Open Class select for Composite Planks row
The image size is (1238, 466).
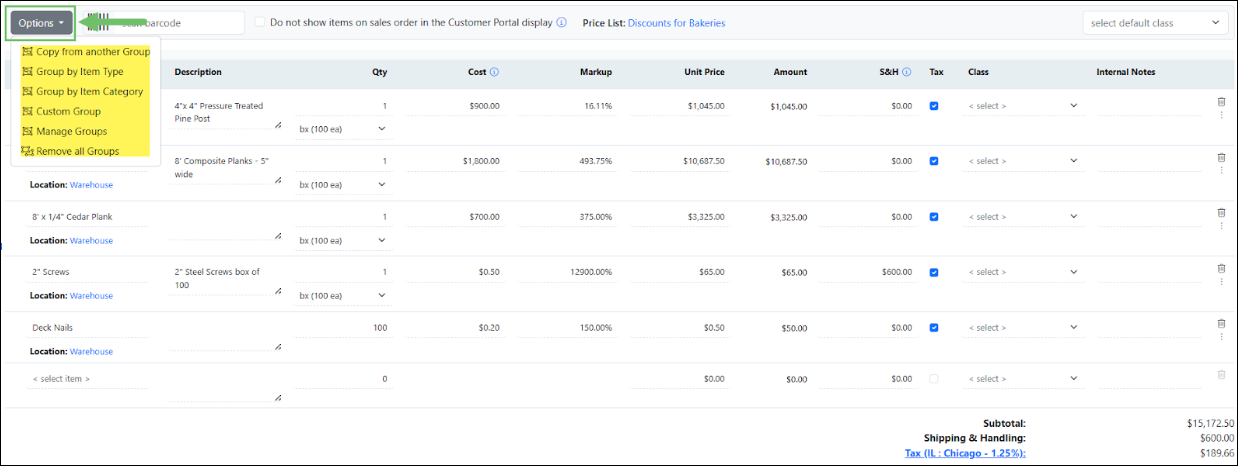(x=1023, y=161)
